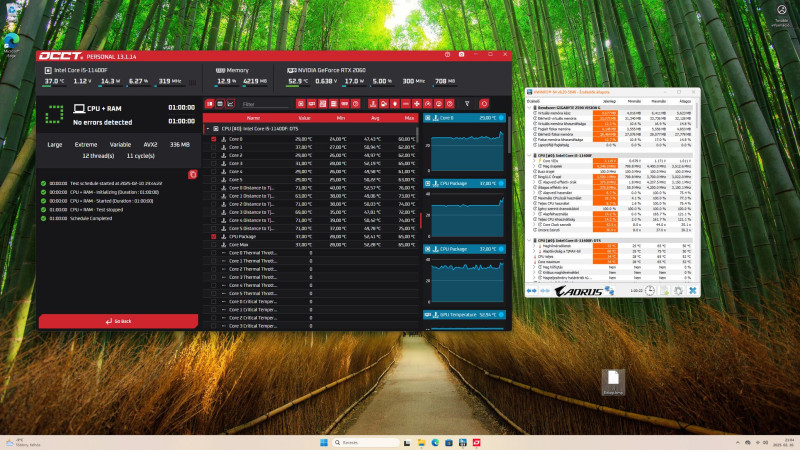Screen dimensions: 800x450
Task: Click the Memory summary header in OCCT
Action: click(232, 70)
